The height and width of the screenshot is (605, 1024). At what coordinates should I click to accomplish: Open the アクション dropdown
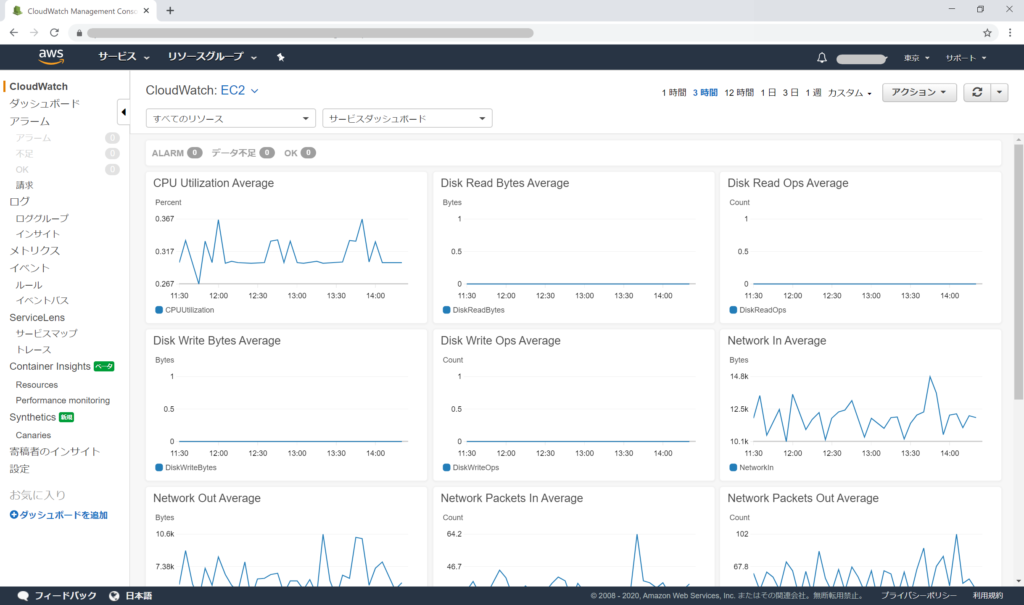tap(917, 91)
